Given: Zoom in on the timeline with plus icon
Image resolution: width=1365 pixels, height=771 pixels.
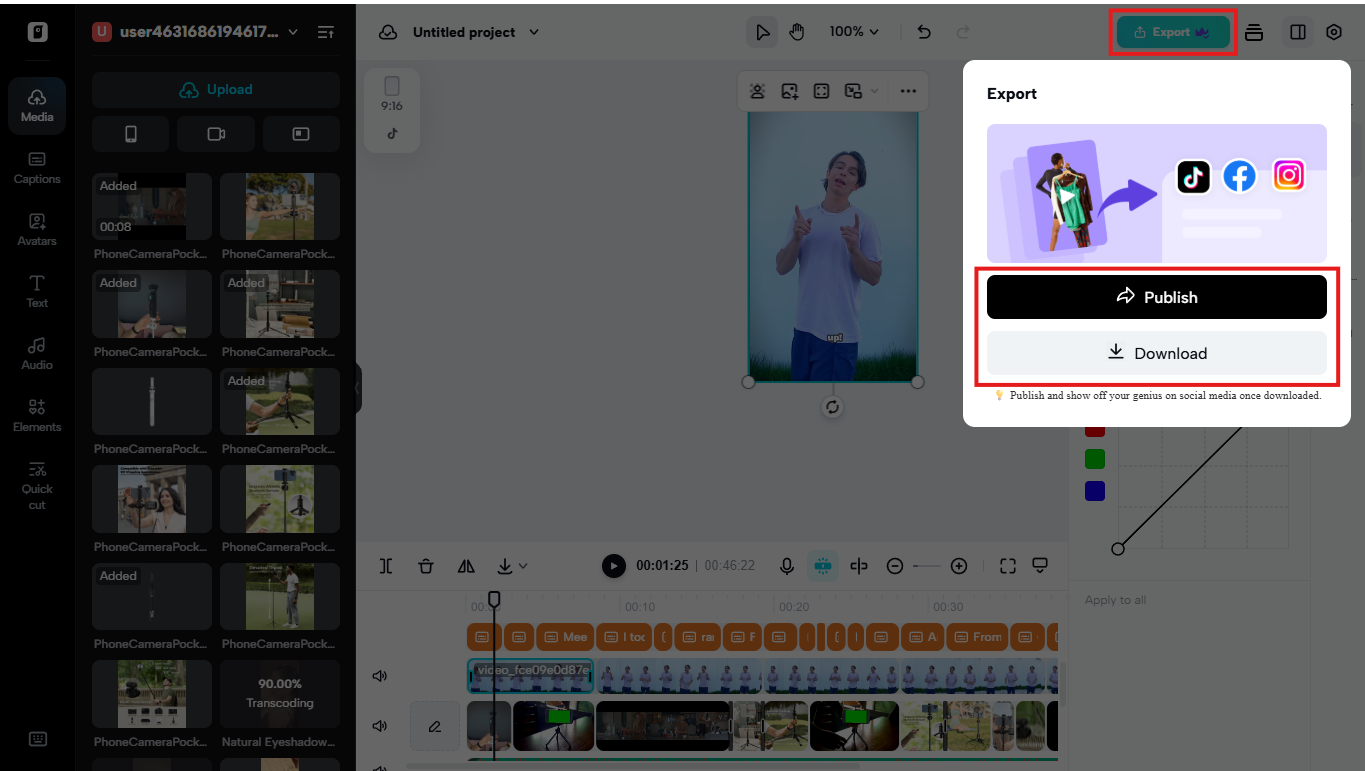Looking at the screenshot, I should (959, 565).
